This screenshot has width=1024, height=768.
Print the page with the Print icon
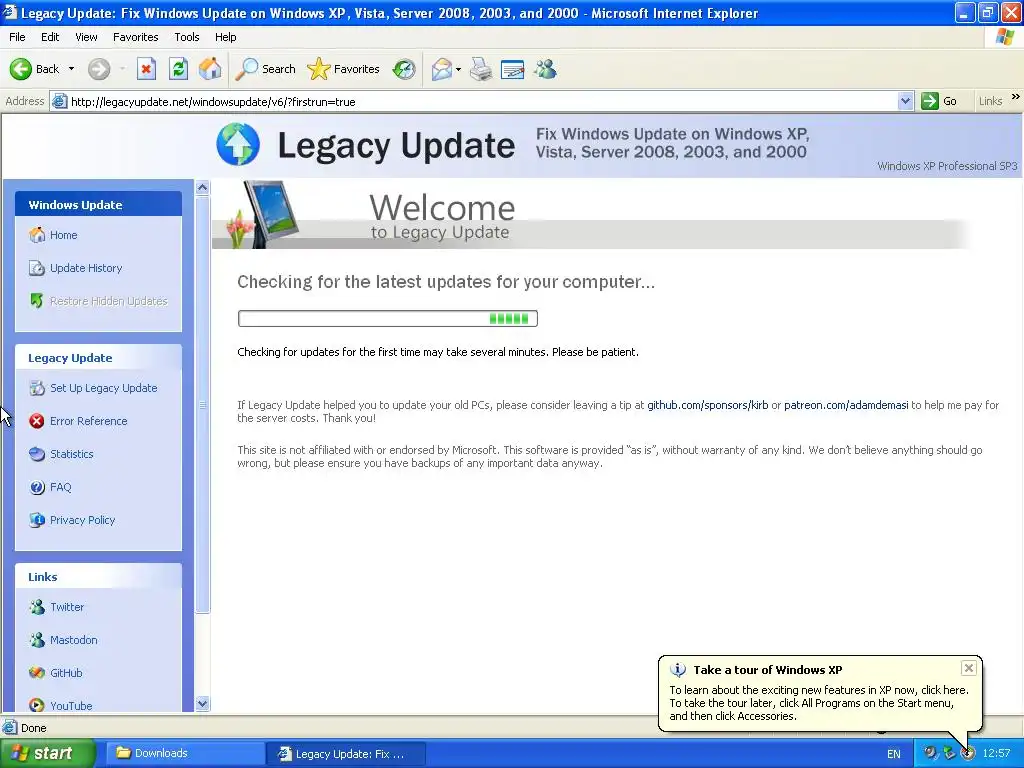[x=481, y=69]
